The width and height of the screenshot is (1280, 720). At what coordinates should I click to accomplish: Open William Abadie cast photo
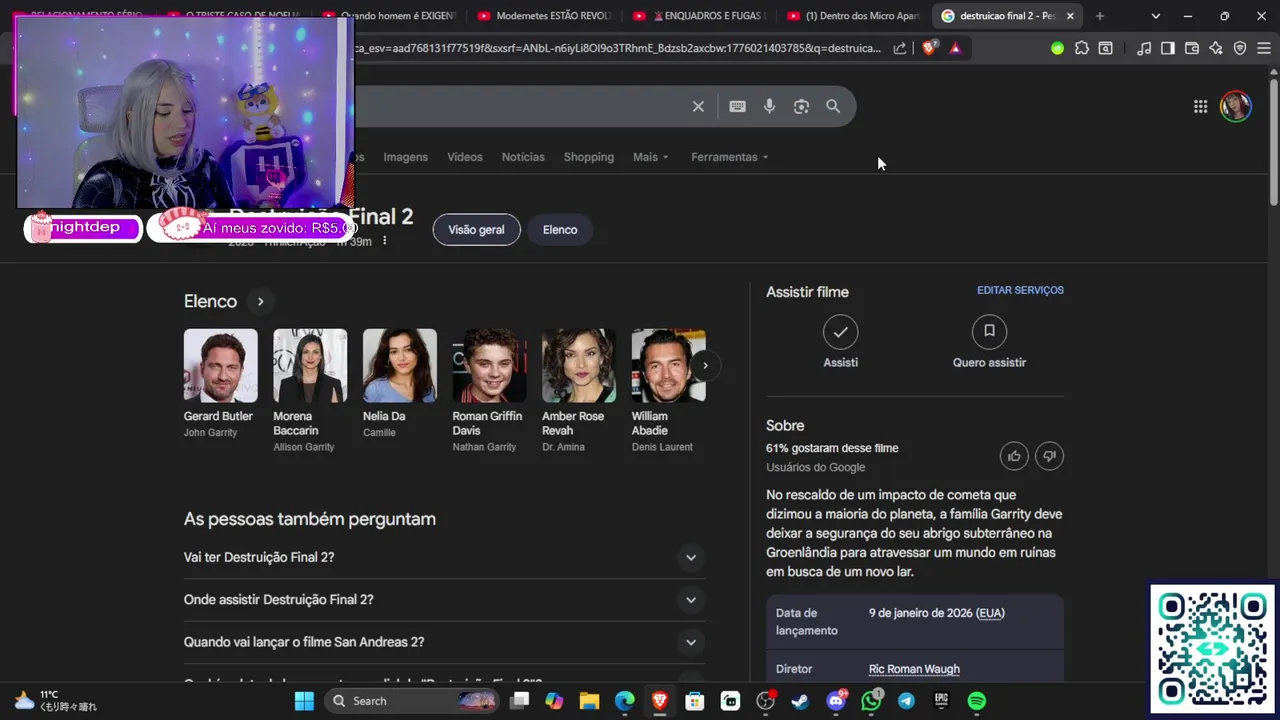click(668, 365)
